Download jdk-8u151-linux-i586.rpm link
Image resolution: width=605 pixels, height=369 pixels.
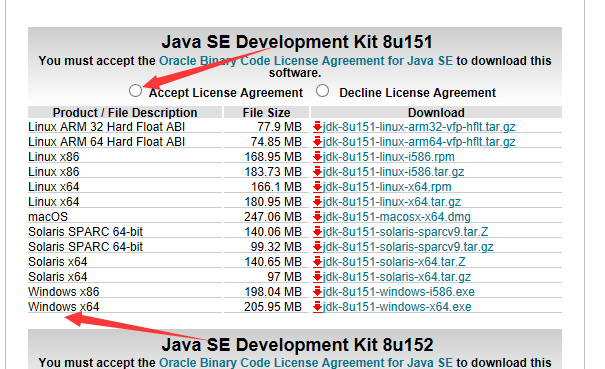(x=389, y=157)
